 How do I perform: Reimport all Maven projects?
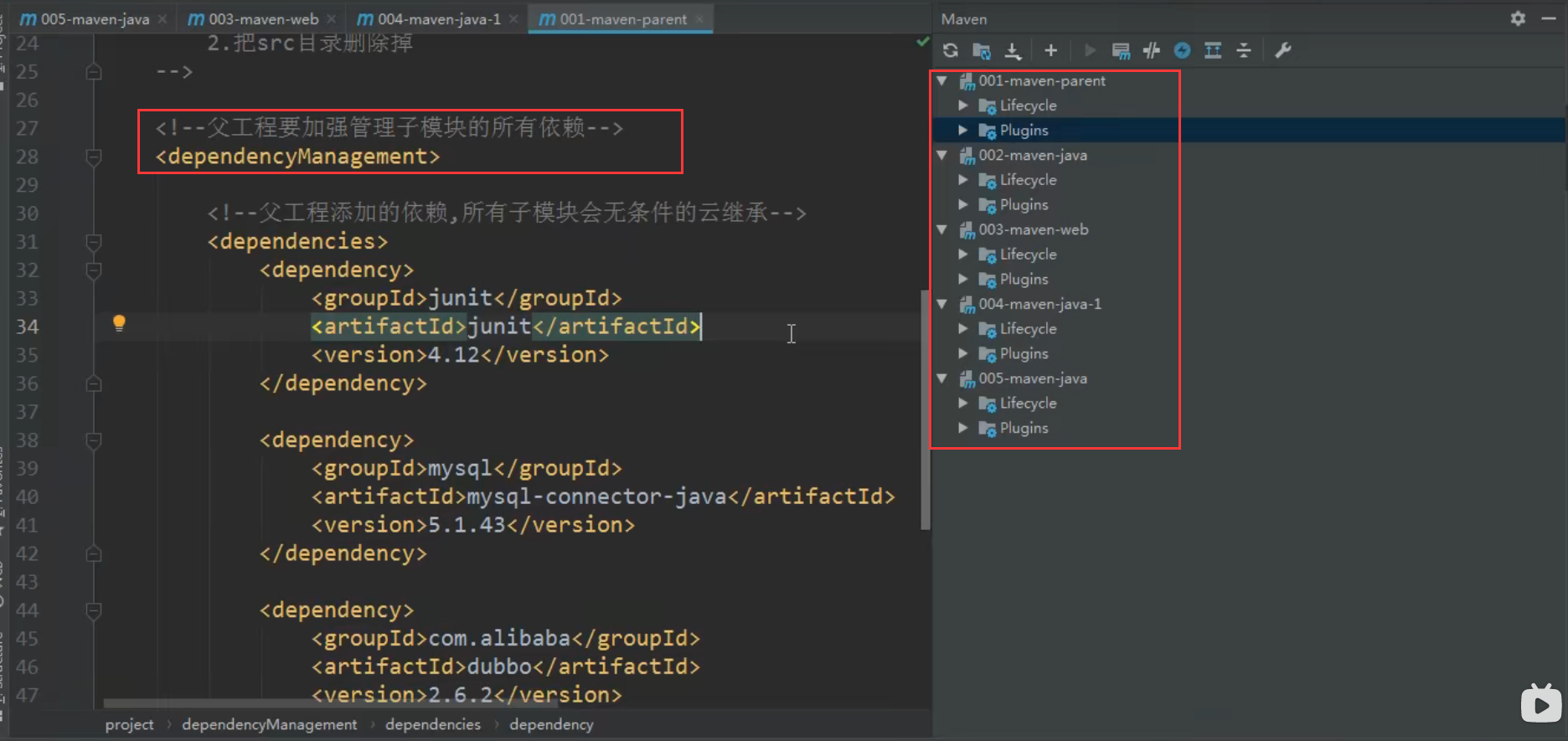(950, 50)
